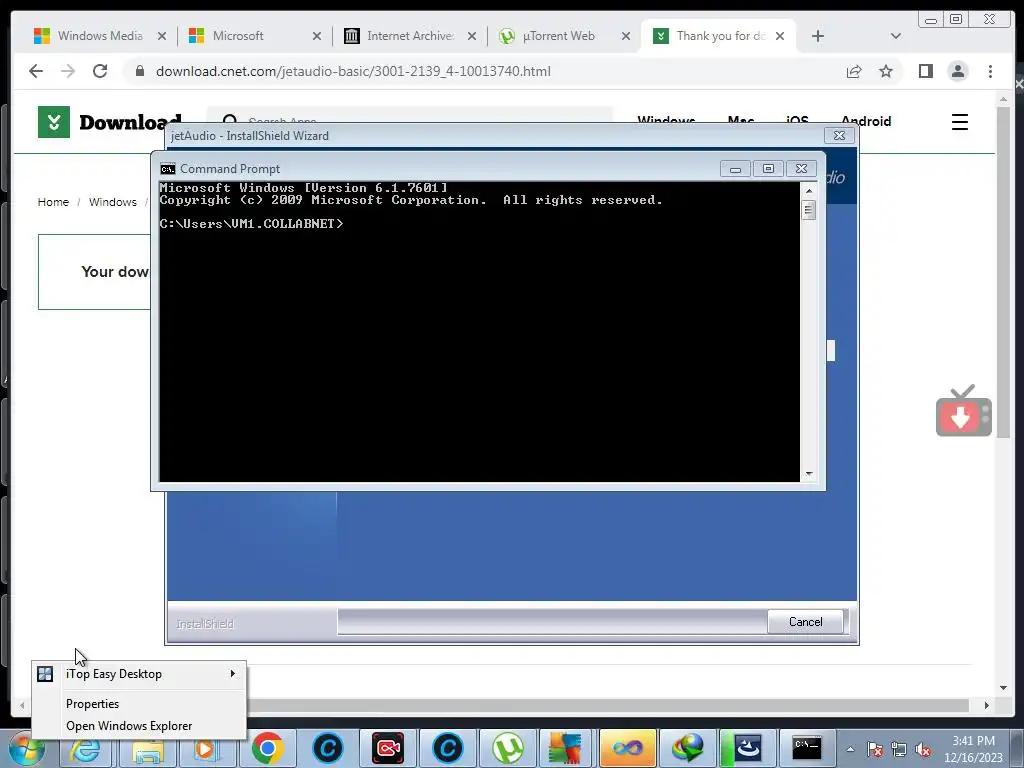Viewport: 1024px width, 768px height.
Task: Open Action Center flag tray icon
Action: [875, 750]
